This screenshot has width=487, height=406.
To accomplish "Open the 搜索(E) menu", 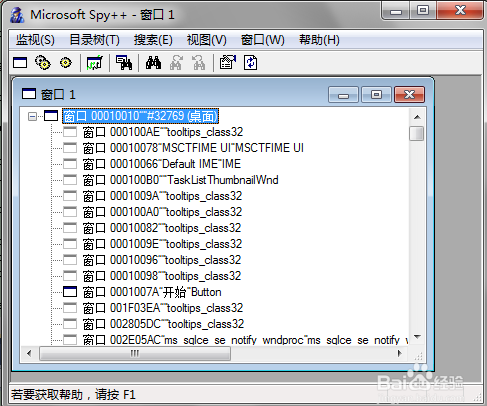I will [153, 40].
